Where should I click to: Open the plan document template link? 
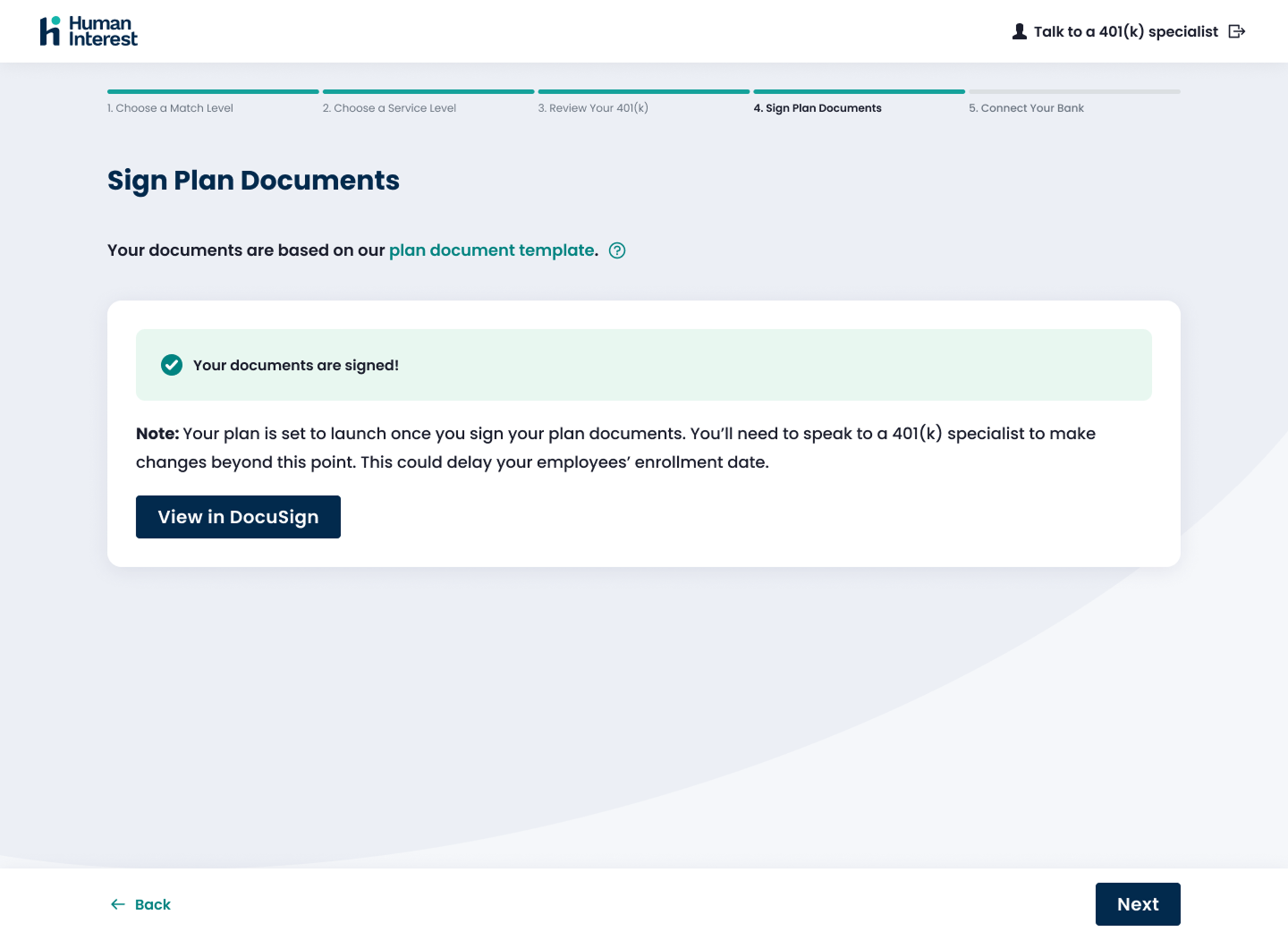coord(492,250)
